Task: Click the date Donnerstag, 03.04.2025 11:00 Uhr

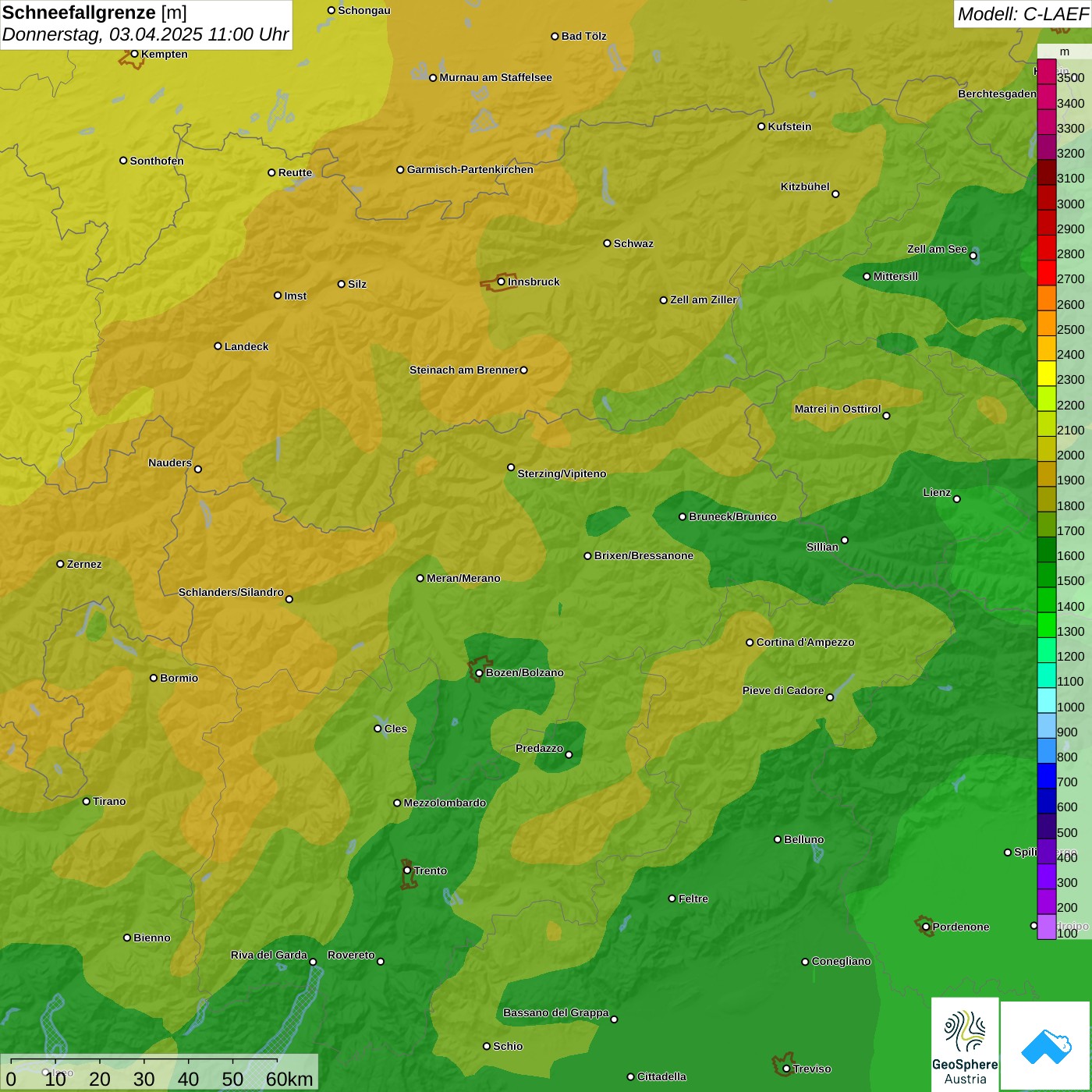Action: pos(146,34)
